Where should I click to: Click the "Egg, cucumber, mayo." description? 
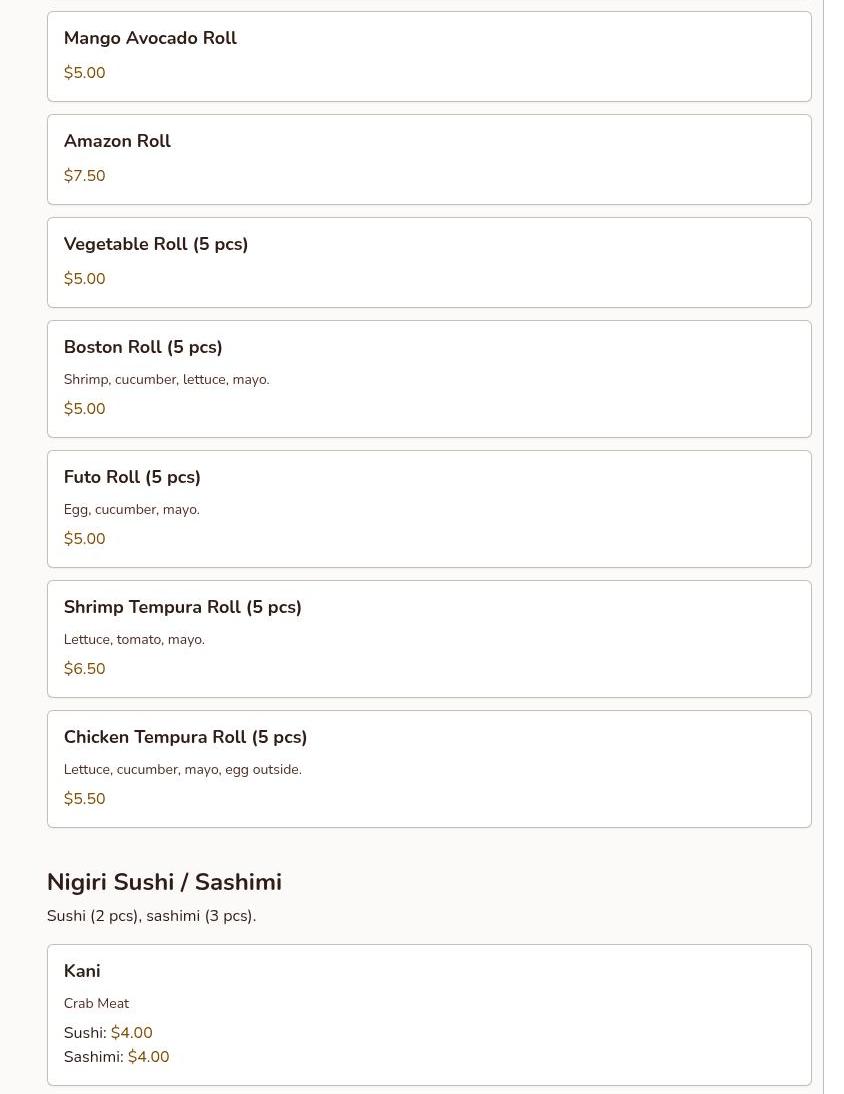pyautogui.click(x=131, y=510)
